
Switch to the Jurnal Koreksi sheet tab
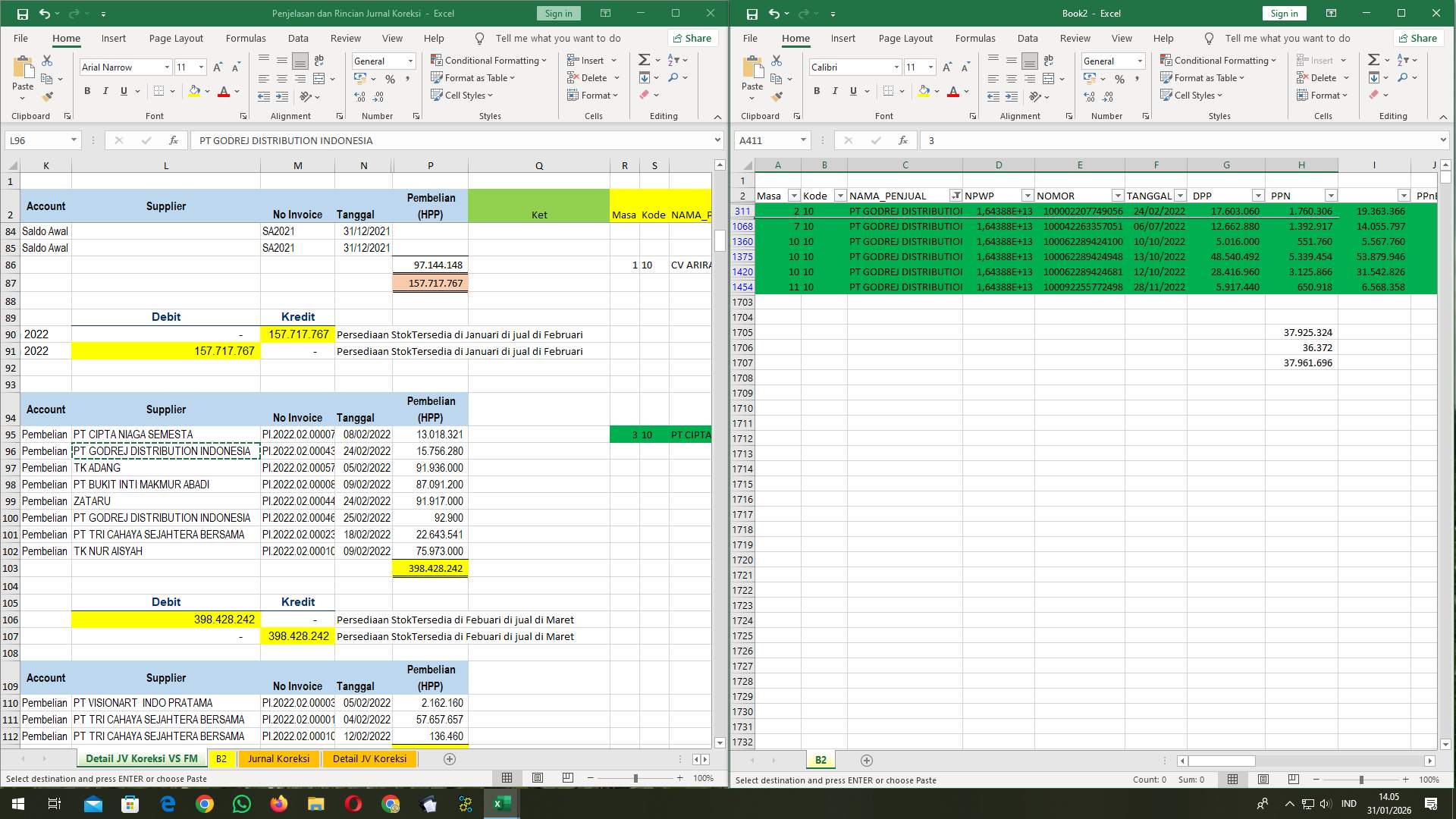tap(278, 758)
